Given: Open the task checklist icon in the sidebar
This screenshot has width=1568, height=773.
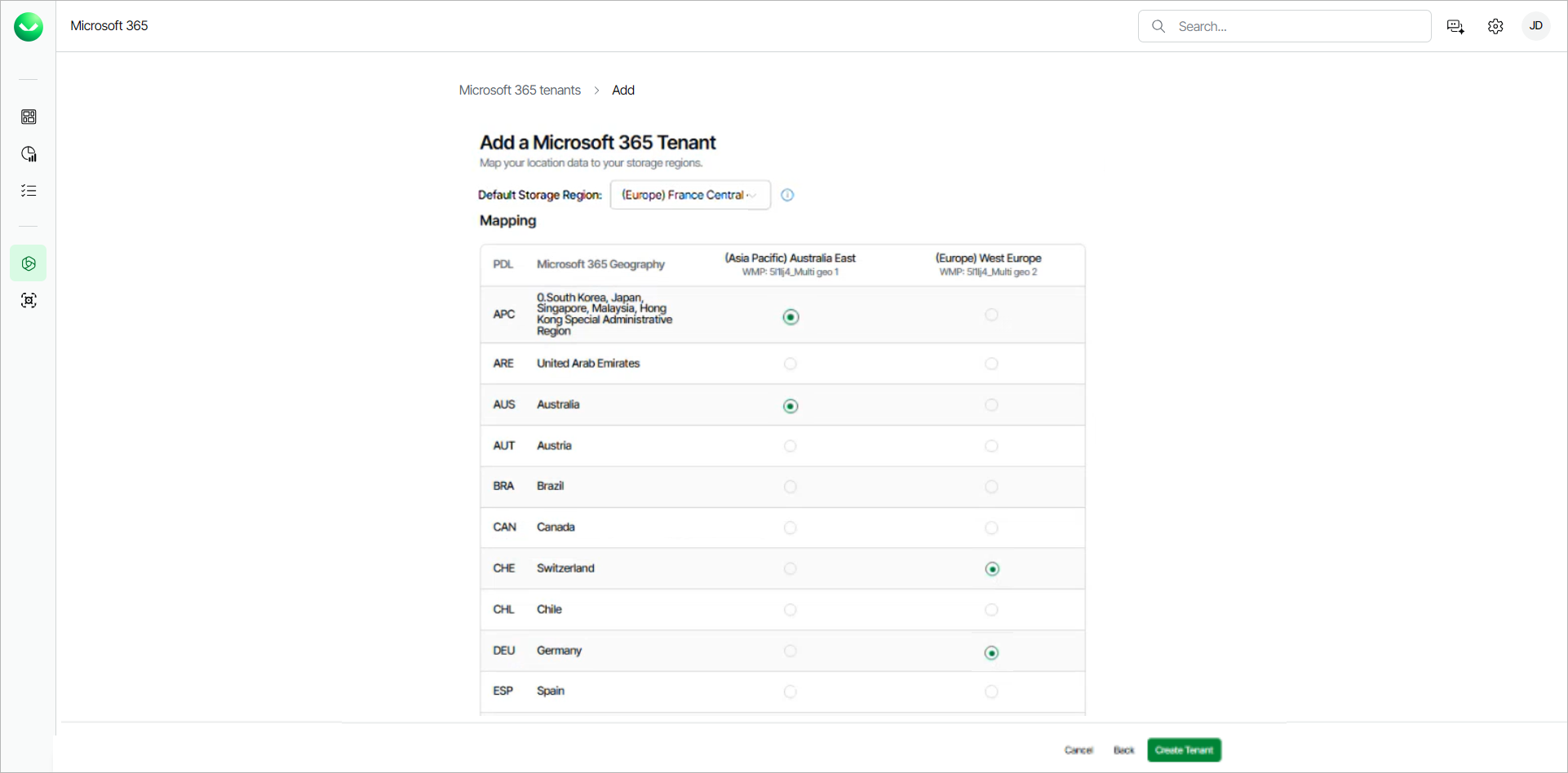Looking at the screenshot, I should [x=29, y=191].
